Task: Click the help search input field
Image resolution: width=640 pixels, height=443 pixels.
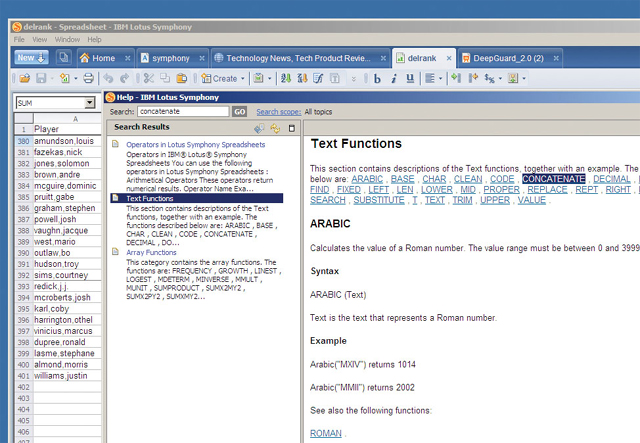Action: 183,111
